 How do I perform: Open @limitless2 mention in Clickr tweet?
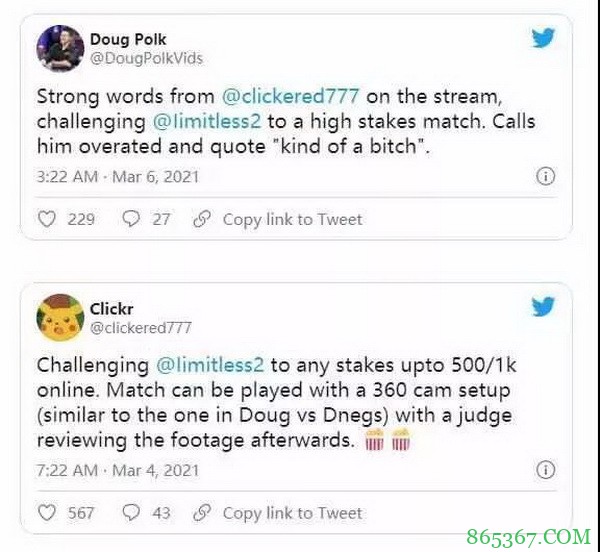[210, 365]
